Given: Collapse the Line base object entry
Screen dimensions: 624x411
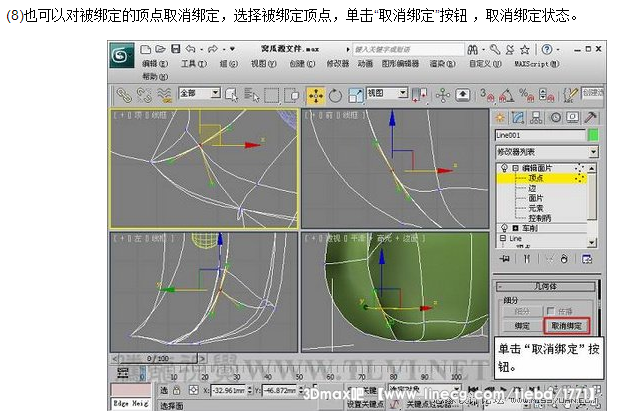Looking at the screenshot, I should click(x=503, y=238).
